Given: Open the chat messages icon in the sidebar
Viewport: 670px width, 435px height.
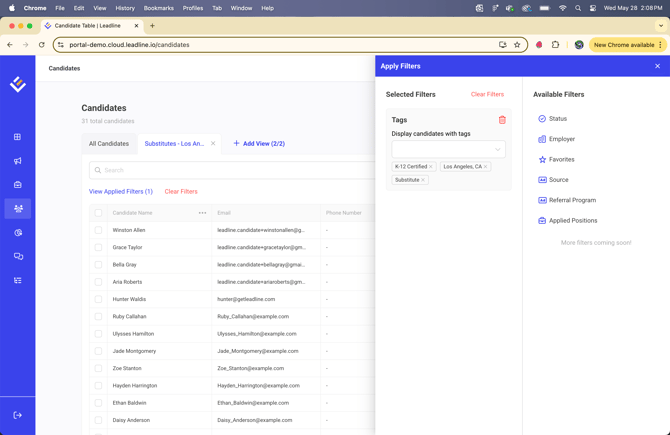Looking at the screenshot, I should point(18,256).
